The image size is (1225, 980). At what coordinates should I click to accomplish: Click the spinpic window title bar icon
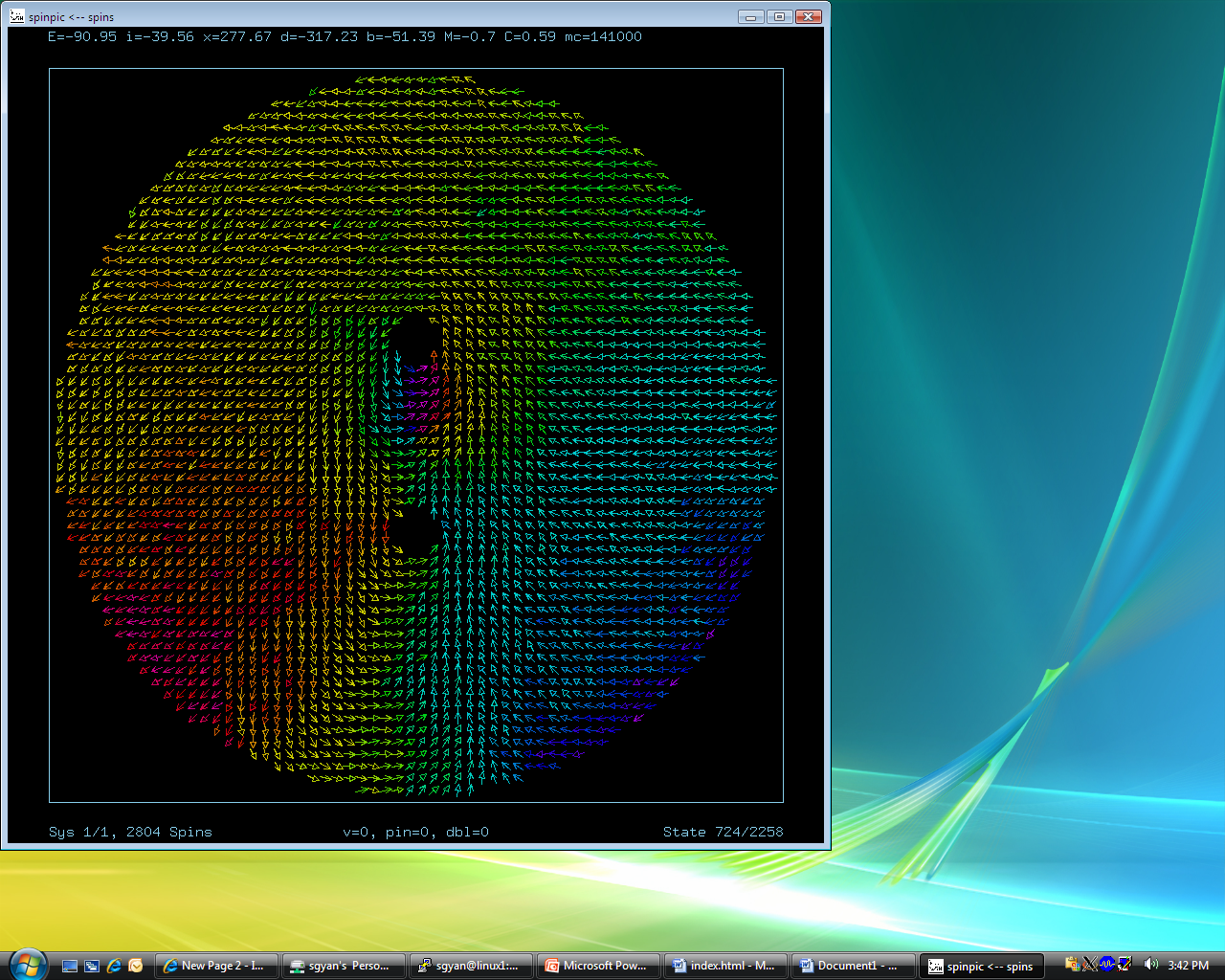(16, 16)
